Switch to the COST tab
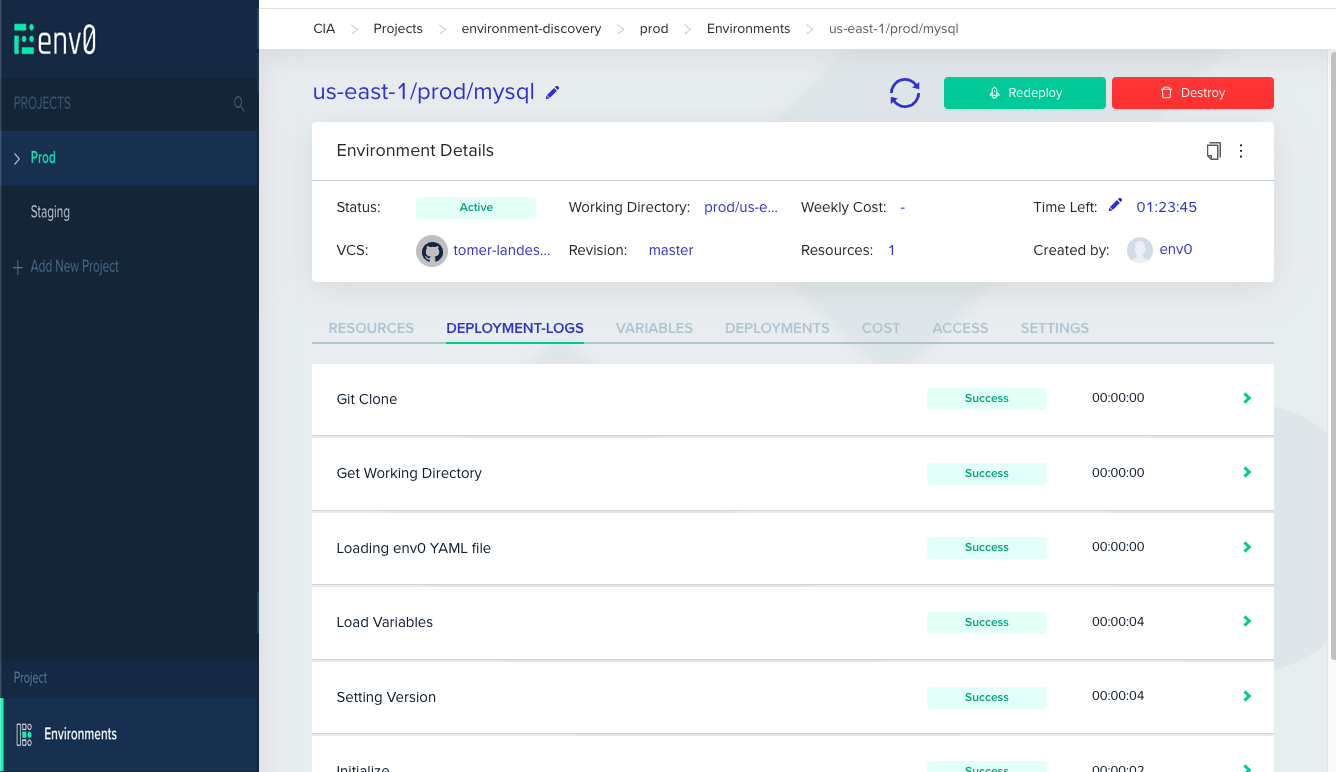Viewport: 1336px width, 772px height. click(x=881, y=328)
